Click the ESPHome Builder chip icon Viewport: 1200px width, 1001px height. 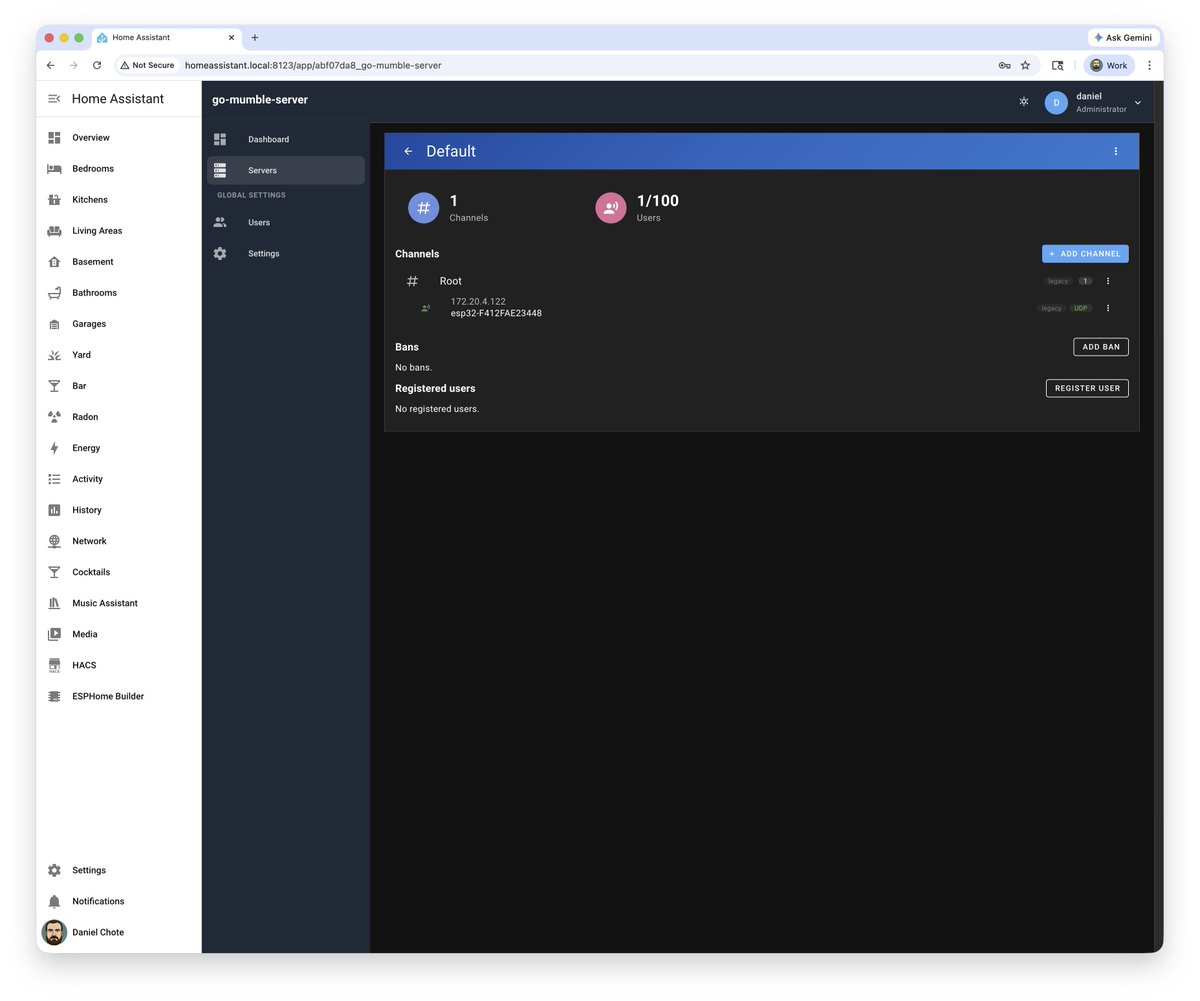coord(54,696)
